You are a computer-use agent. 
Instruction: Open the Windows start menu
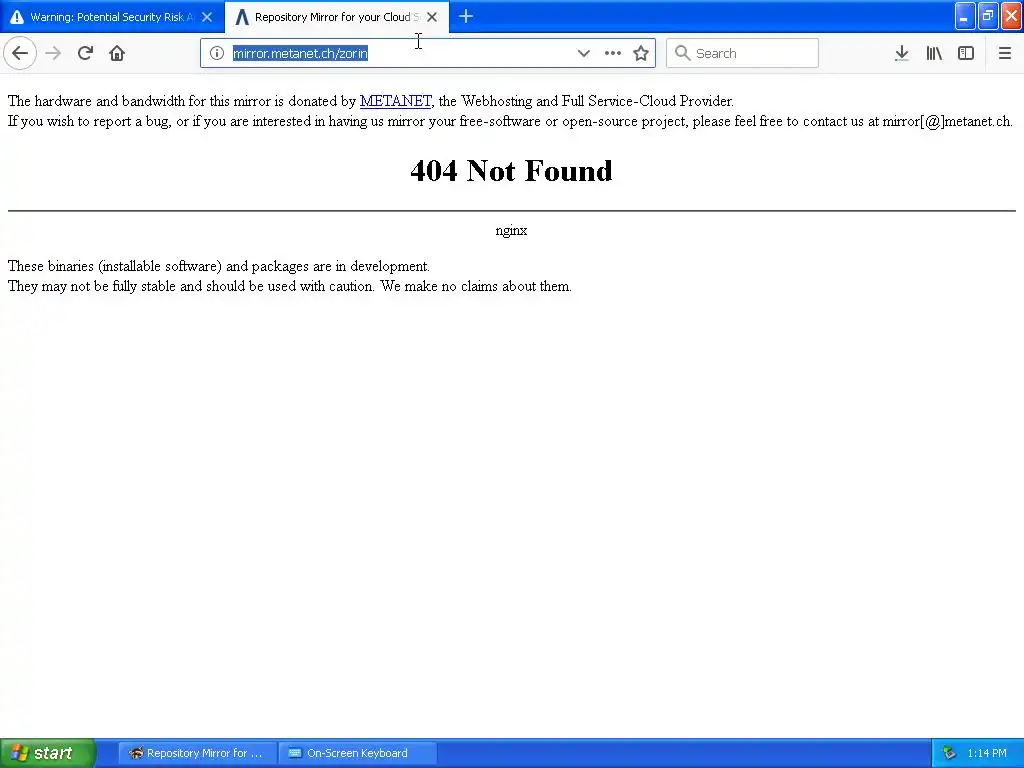[48, 753]
